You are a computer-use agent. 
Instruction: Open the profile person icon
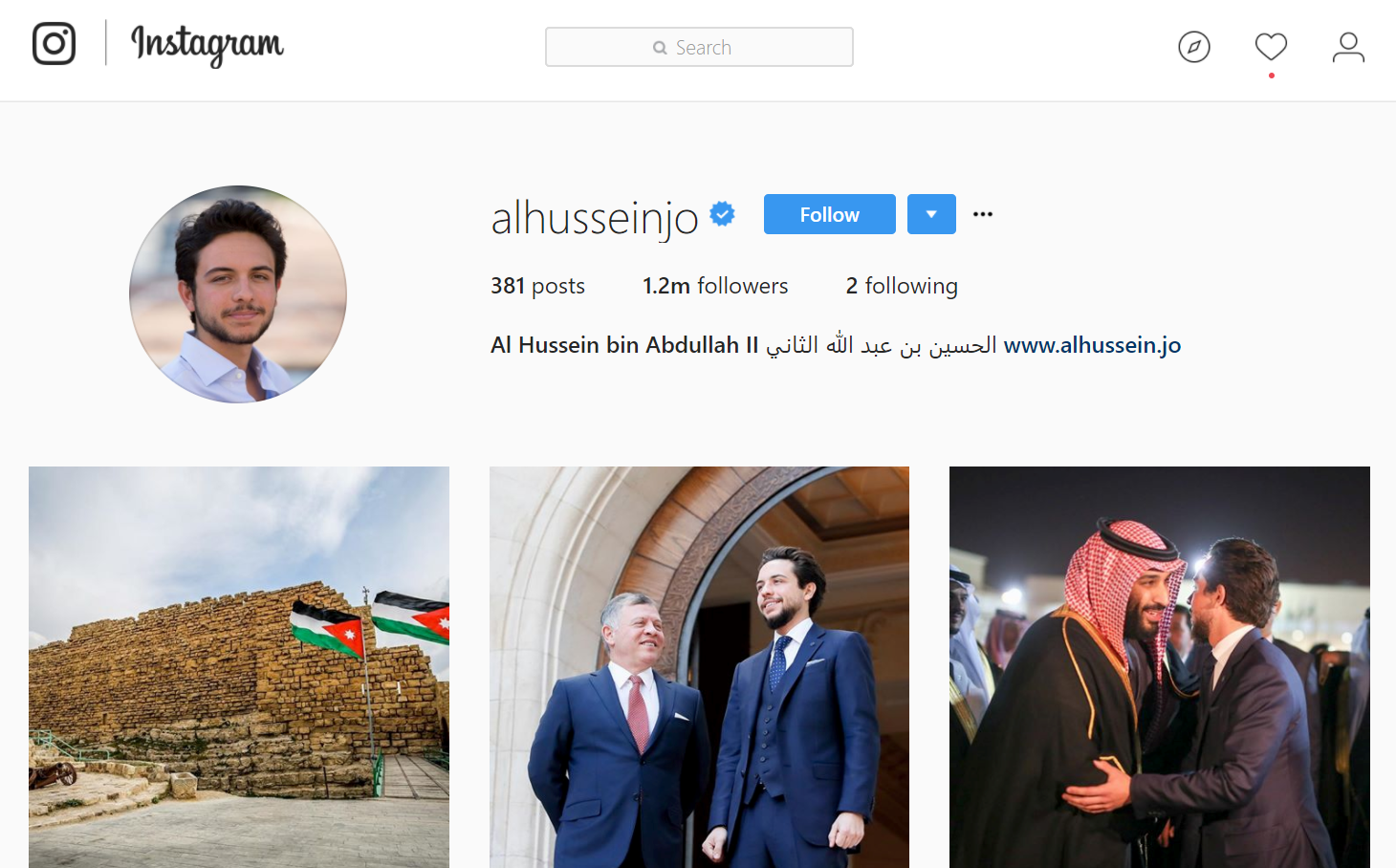tap(1348, 47)
